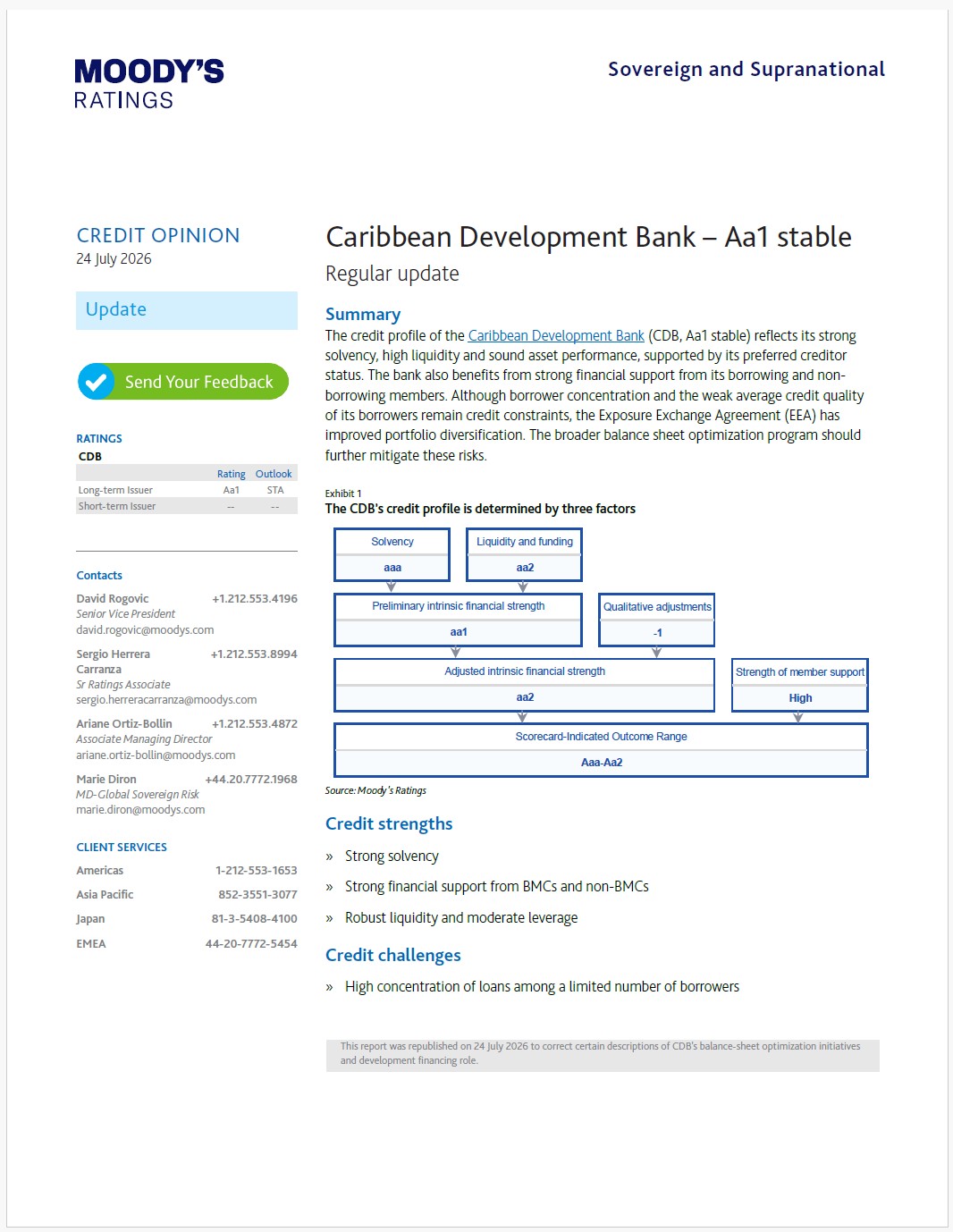Click the Summary heading
Viewport: 953px width, 1232px height.
click(363, 314)
